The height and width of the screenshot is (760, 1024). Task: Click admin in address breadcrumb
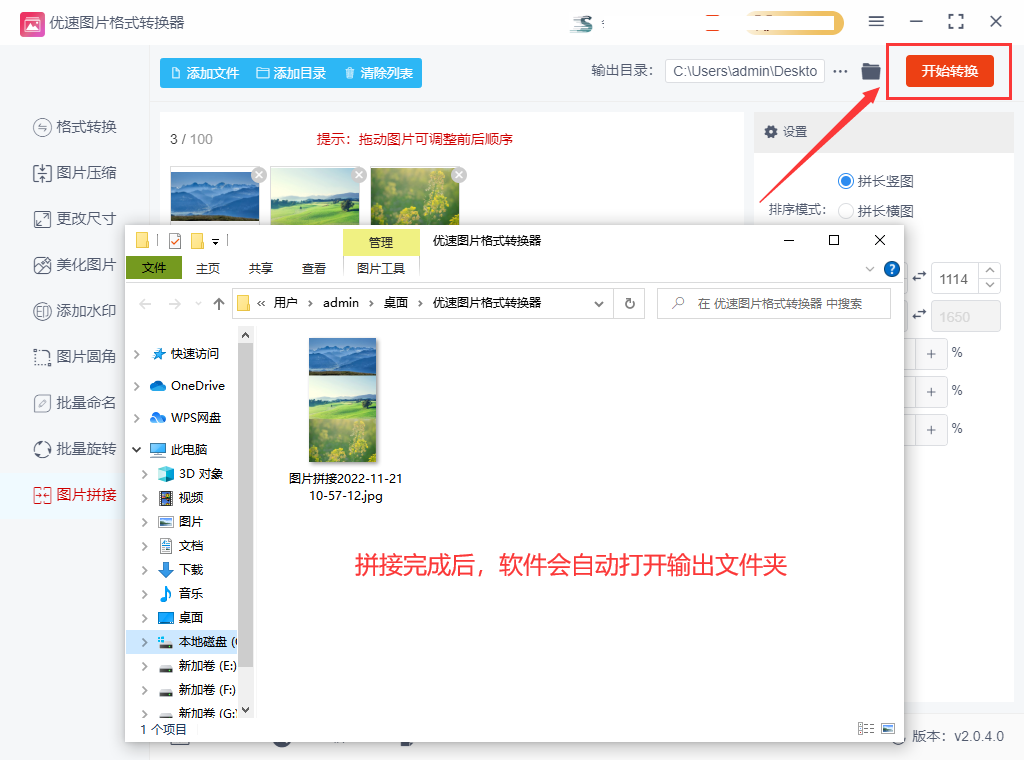click(x=341, y=303)
